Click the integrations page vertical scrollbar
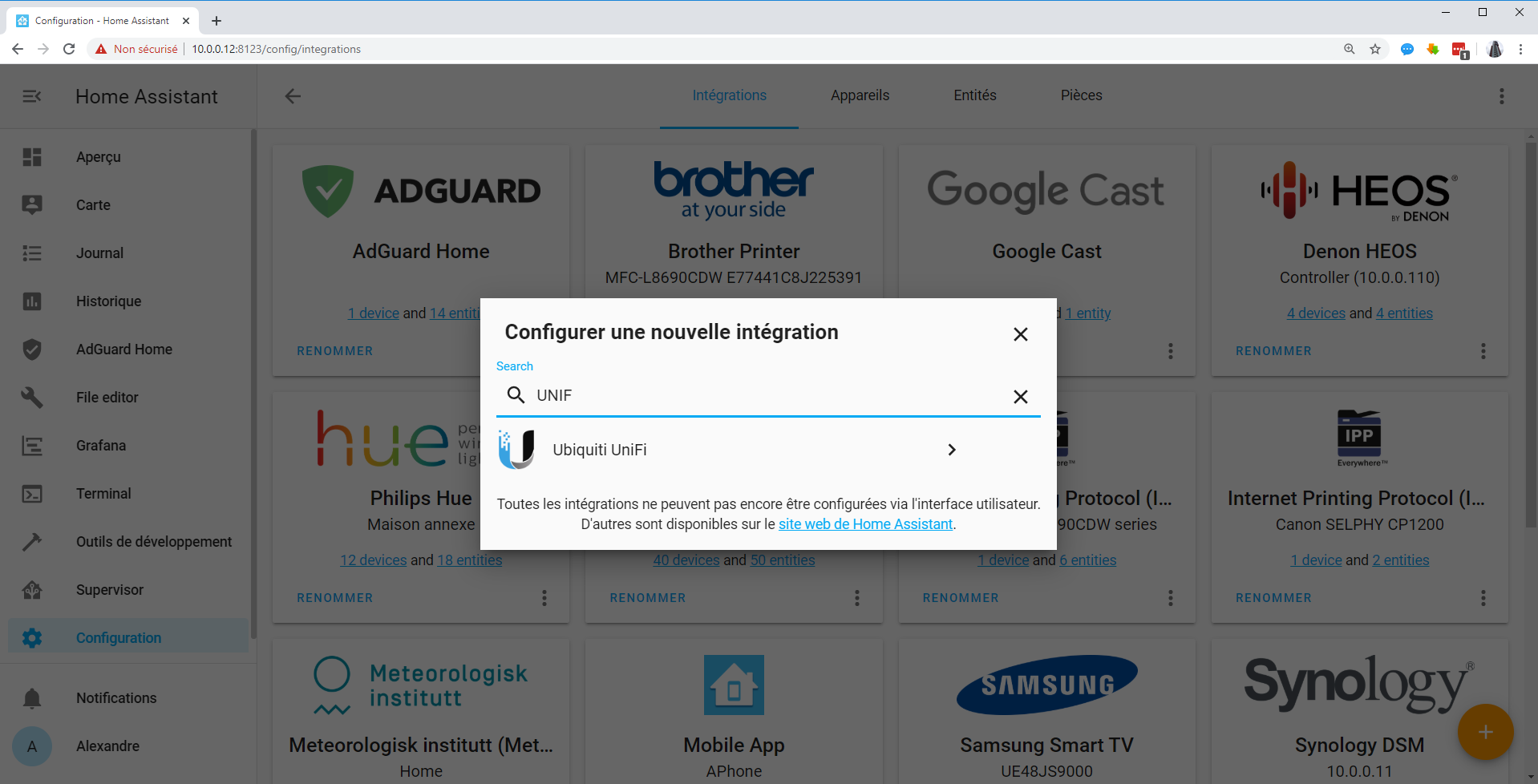The width and height of the screenshot is (1538, 784). coord(1531,337)
